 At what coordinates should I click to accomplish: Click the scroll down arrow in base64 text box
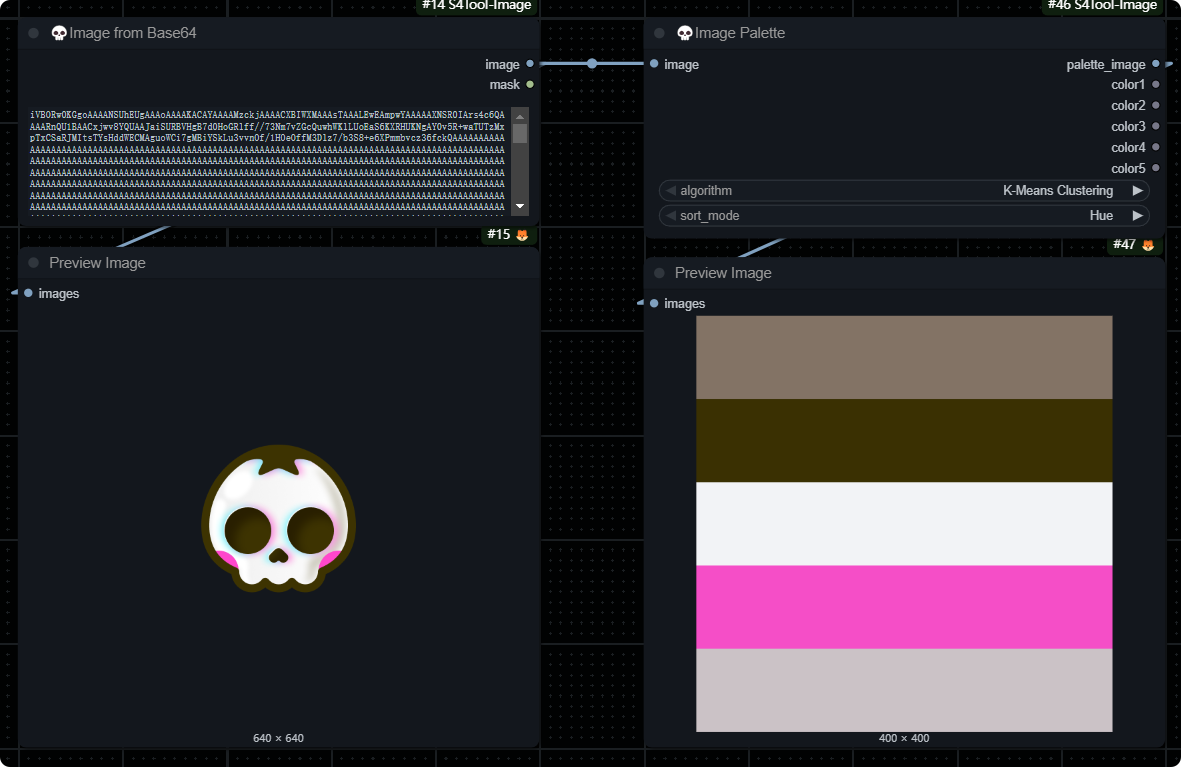pos(520,206)
